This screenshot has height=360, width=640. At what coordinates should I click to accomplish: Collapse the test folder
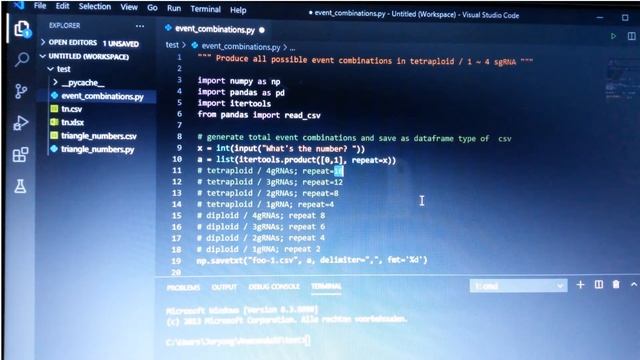(x=59, y=69)
